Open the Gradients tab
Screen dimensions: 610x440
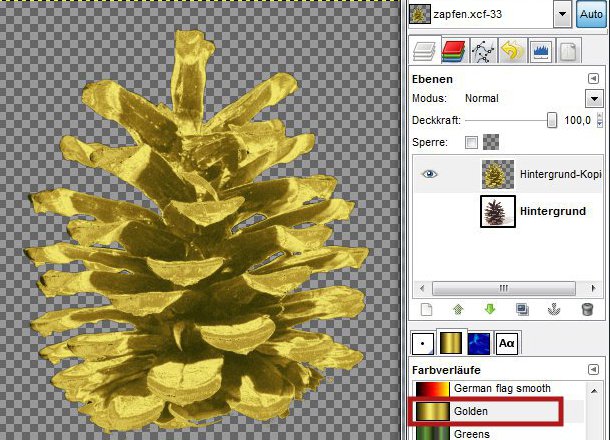tap(451, 343)
